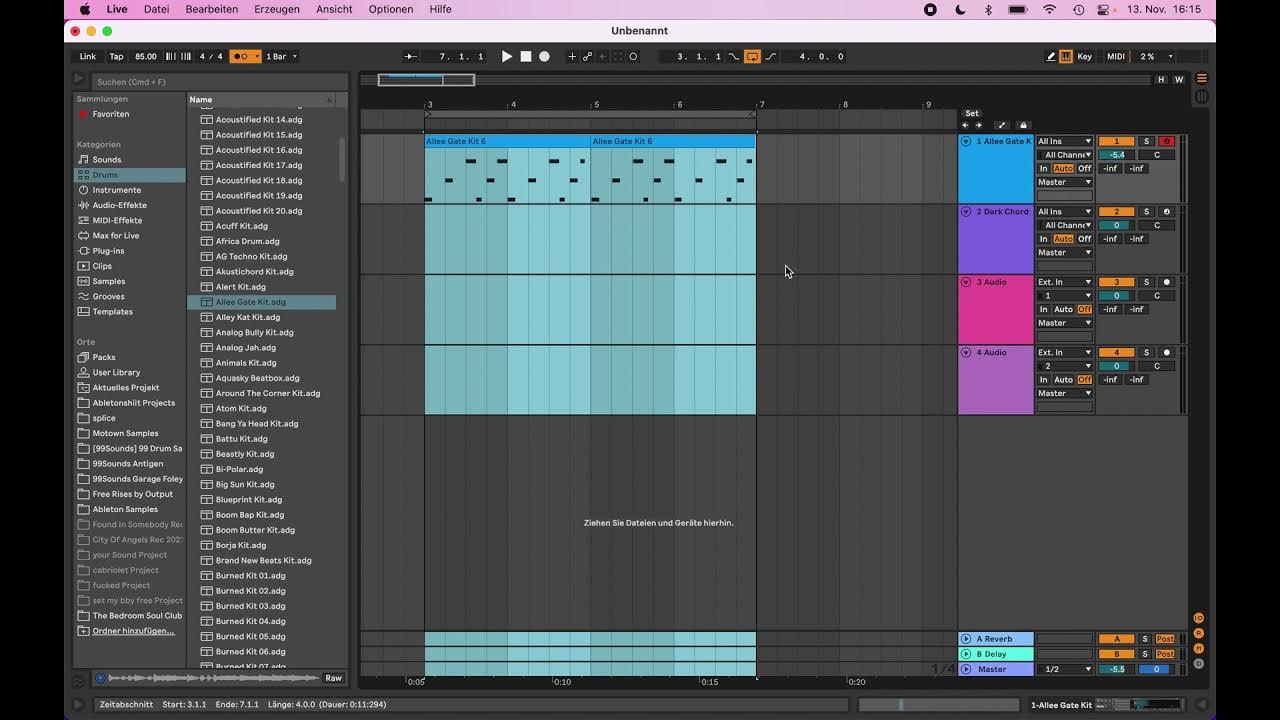Image resolution: width=1280 pixels, height=720 pixels.
Task: Click Master volume value -5.5
Action: click(x=1116, y=669)
